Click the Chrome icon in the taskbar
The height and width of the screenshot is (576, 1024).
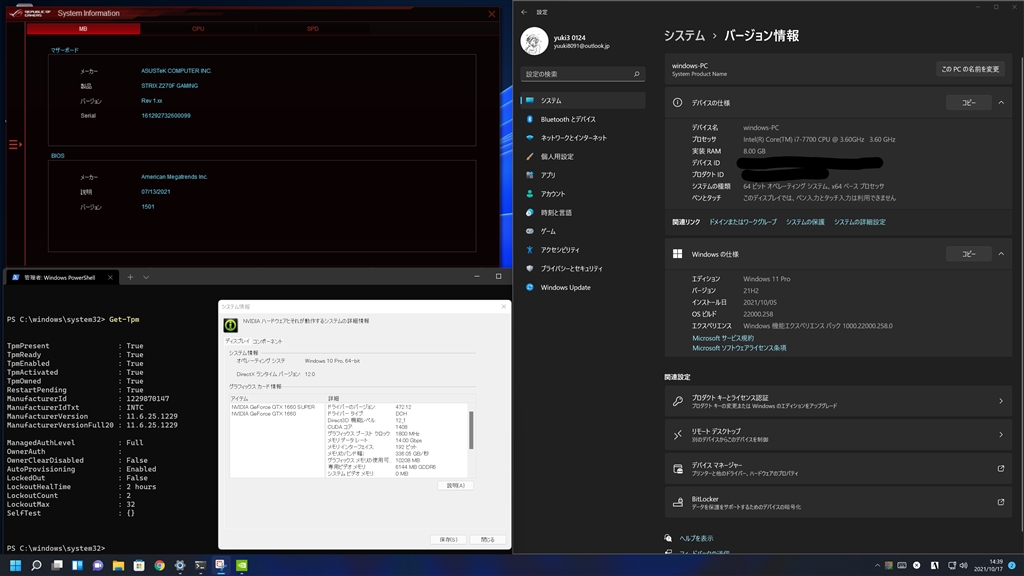159,565
